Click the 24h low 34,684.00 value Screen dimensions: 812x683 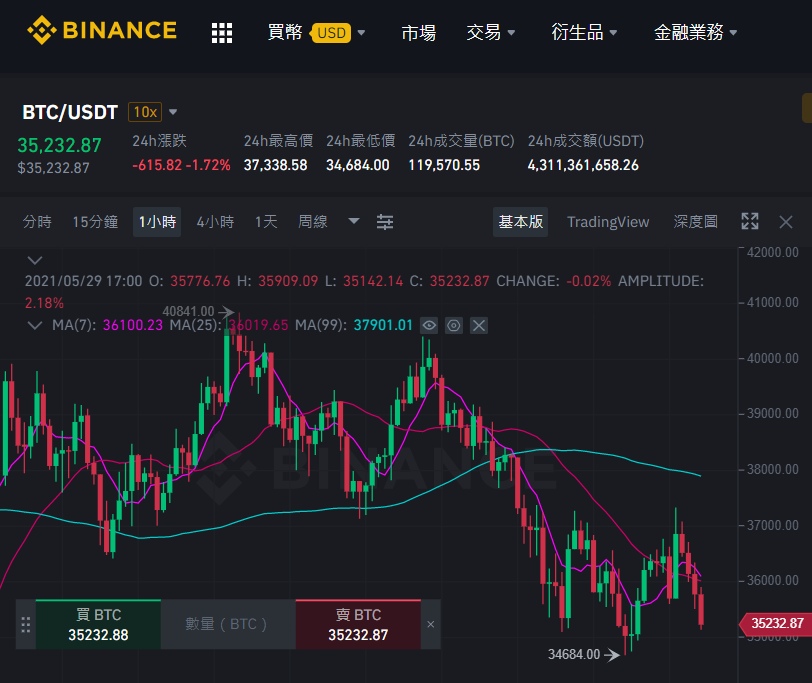[x=358, y=165]
